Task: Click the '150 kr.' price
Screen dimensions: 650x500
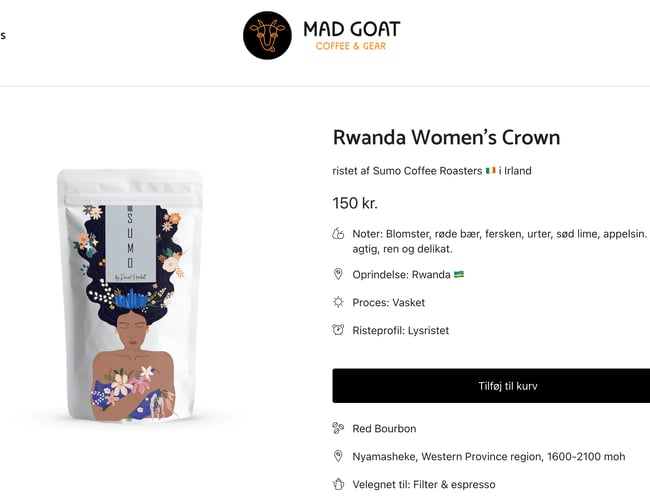Action: coord(355,203)
